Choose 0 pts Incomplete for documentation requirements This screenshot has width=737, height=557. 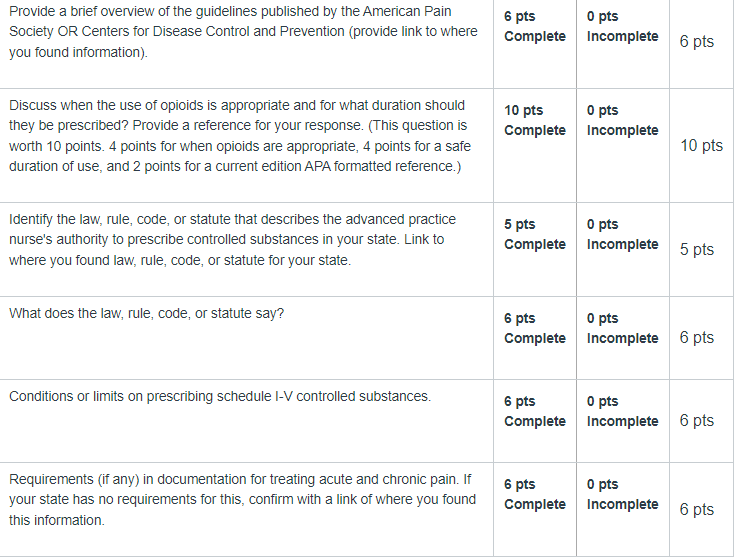tap(622, 494)
